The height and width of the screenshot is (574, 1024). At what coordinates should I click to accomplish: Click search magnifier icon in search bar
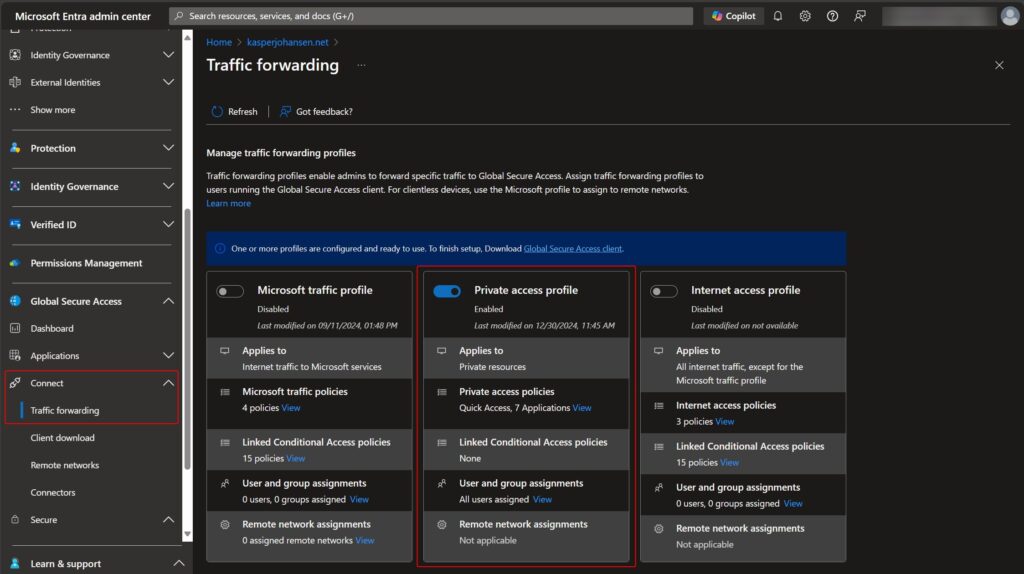pyautogui.click(x=179, y=16)
